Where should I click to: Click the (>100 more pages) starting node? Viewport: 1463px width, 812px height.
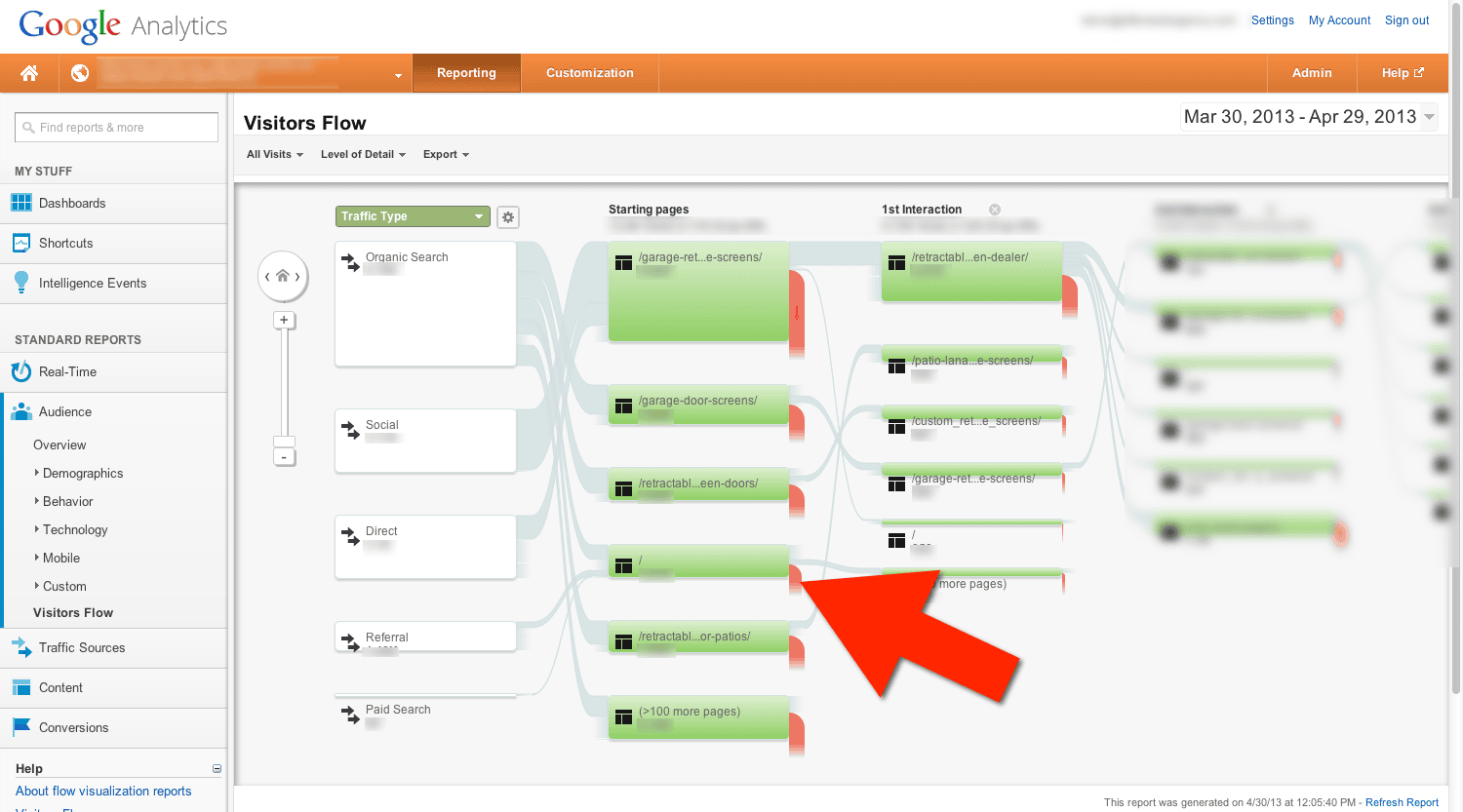pos(698,717)
